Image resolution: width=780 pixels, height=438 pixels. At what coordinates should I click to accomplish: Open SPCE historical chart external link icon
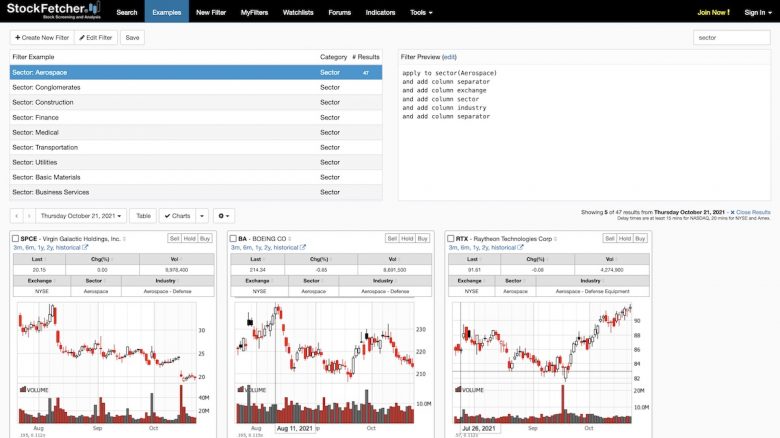pyautogui.click(x=85, y=247)
